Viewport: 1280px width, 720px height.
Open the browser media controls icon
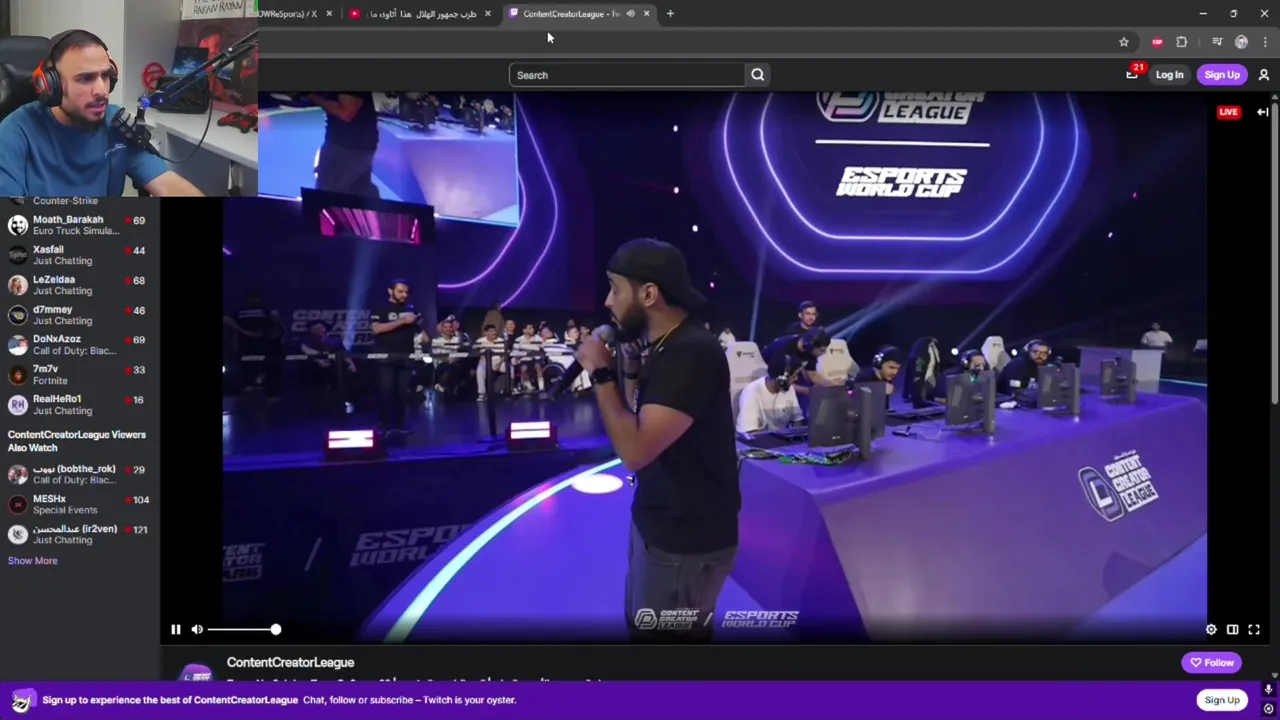coord(1217,42)
